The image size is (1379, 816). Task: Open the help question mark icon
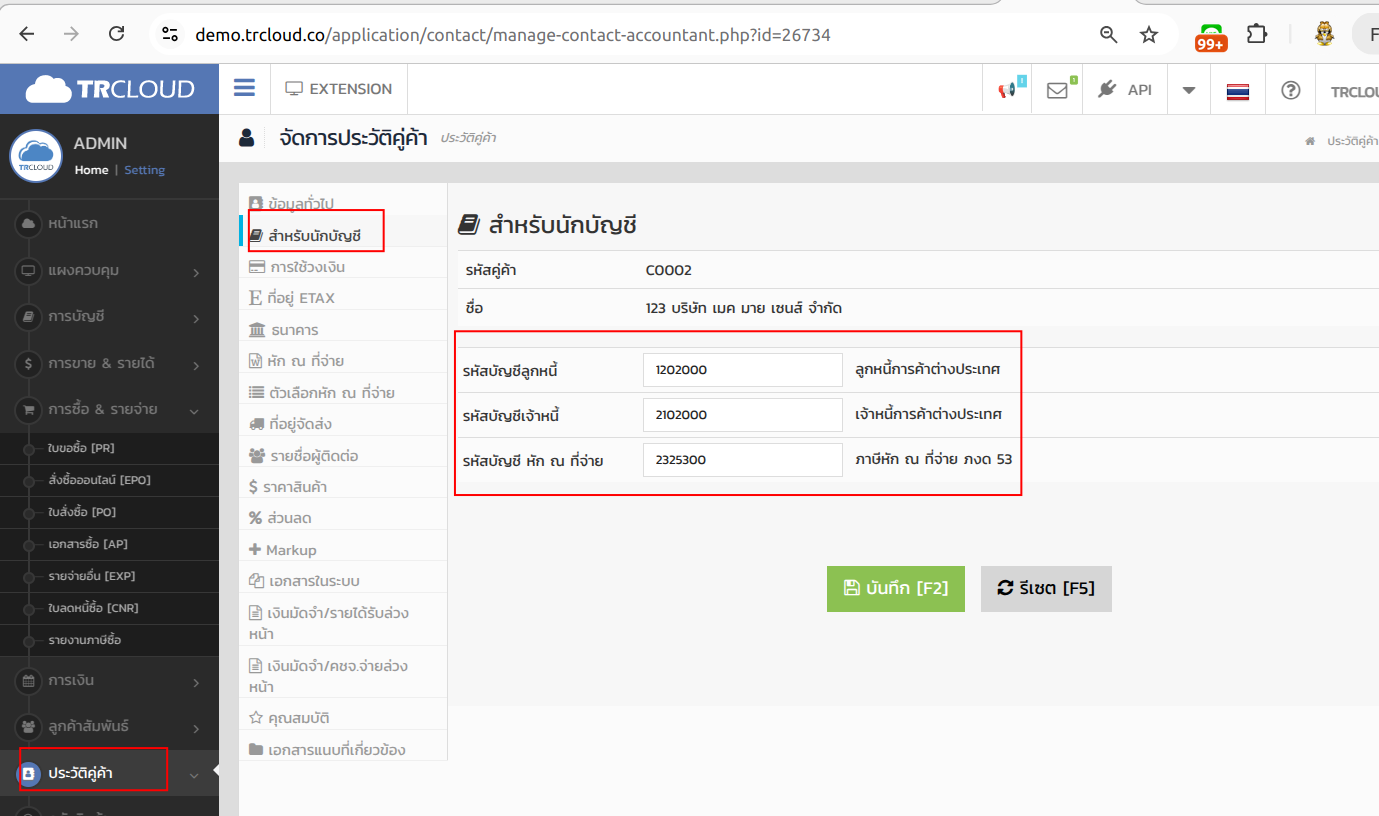[x=1291, y=90]
